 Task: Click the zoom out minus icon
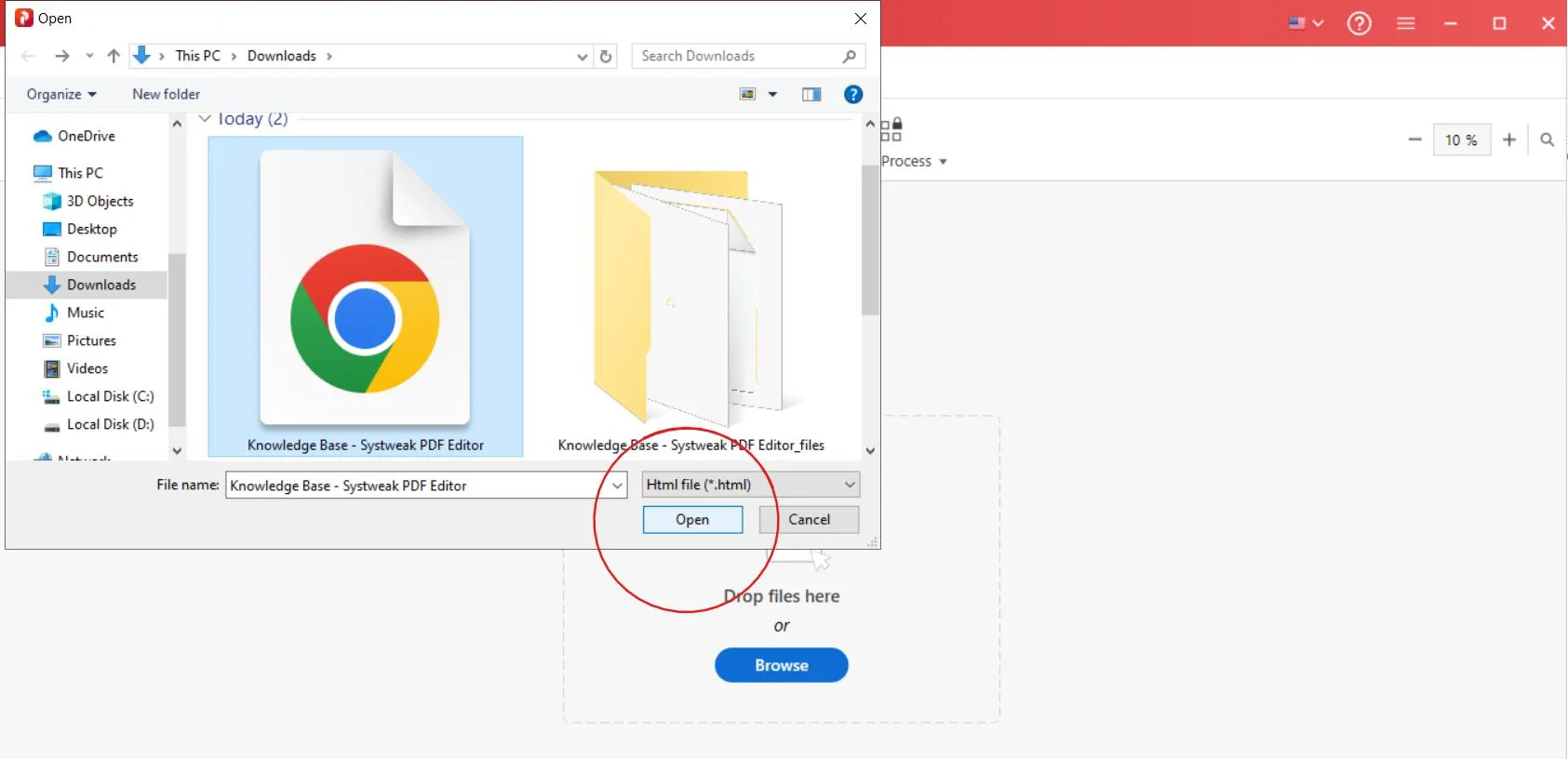[x=1414, y=140]
